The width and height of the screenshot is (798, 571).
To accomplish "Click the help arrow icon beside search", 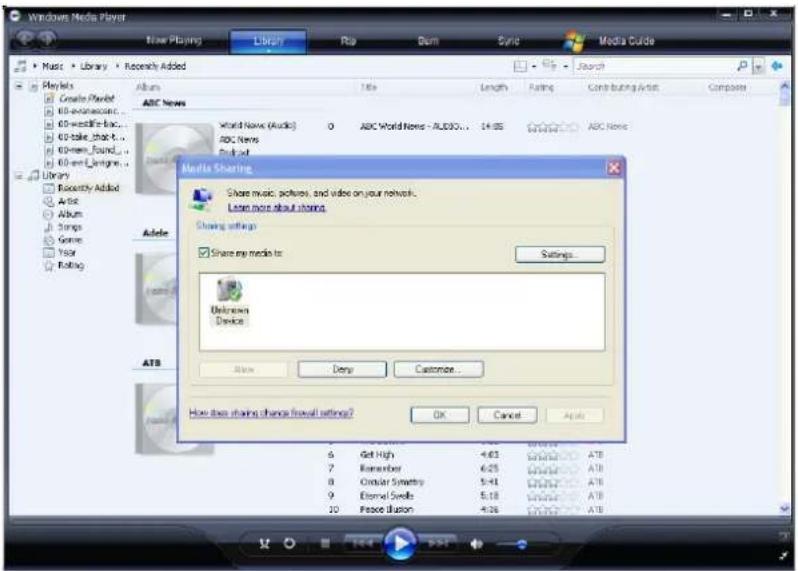I will tap(777, 66).
